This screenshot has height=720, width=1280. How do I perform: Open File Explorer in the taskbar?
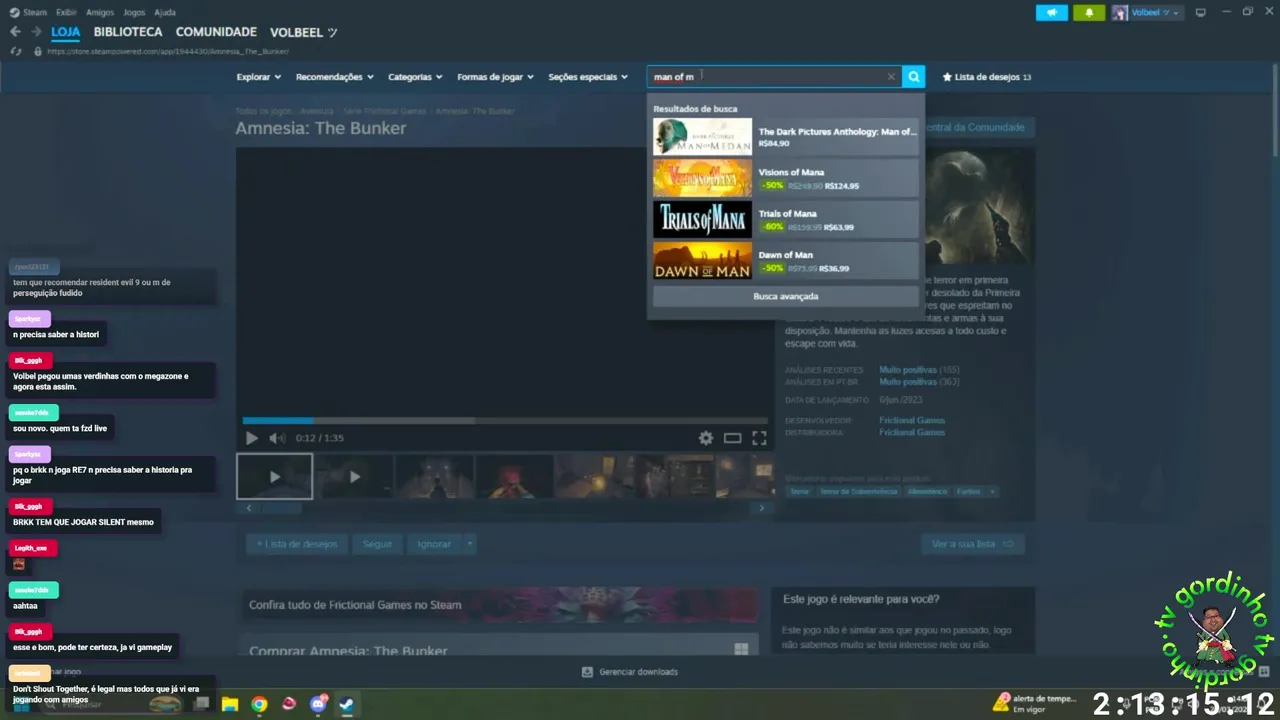[x=230, y=704]
